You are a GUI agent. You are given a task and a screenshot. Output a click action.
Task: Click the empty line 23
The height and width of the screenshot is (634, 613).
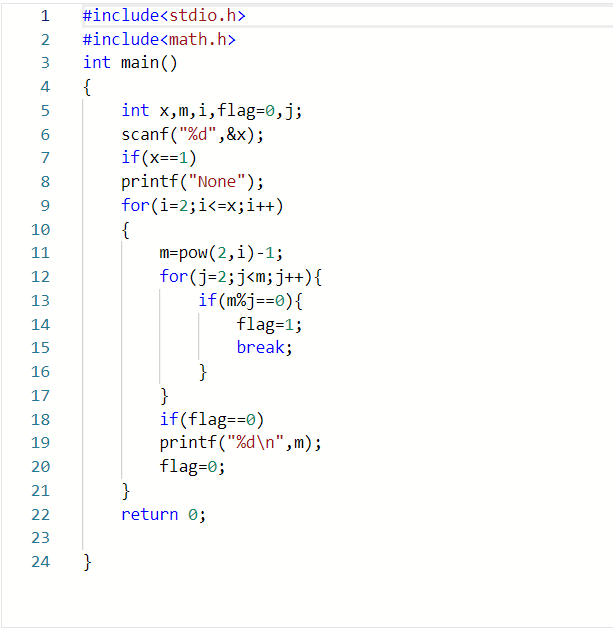click(348, 538)
